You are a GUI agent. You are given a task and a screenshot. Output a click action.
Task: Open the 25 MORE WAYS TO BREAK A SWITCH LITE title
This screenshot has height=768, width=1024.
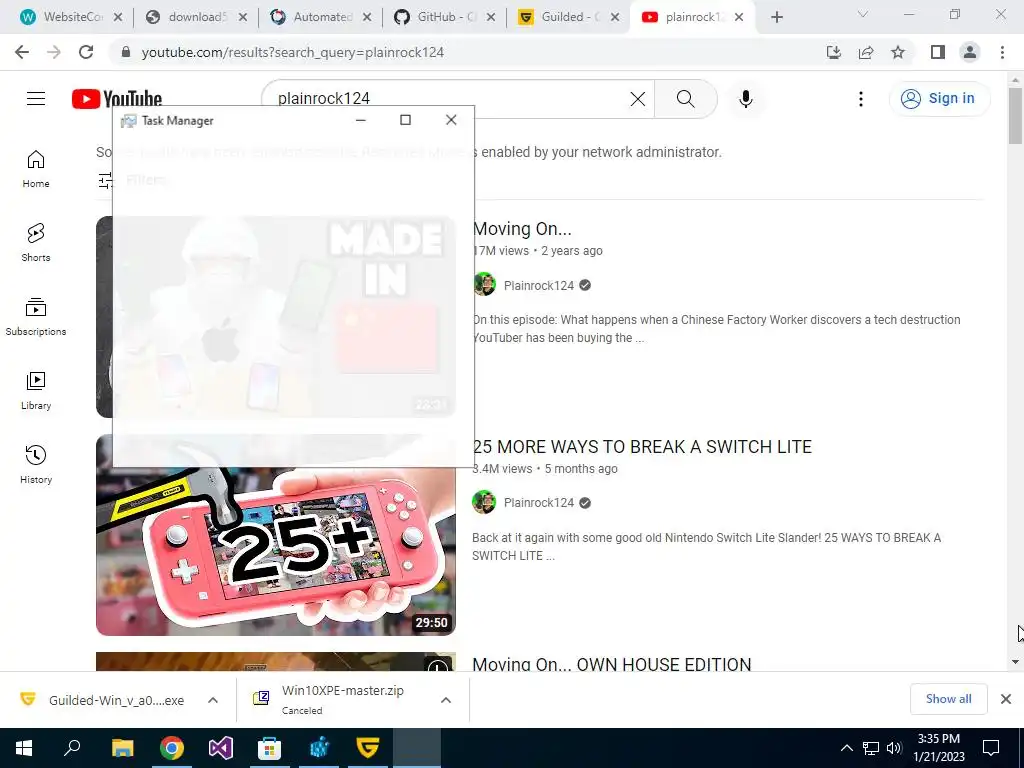point(642,447)
